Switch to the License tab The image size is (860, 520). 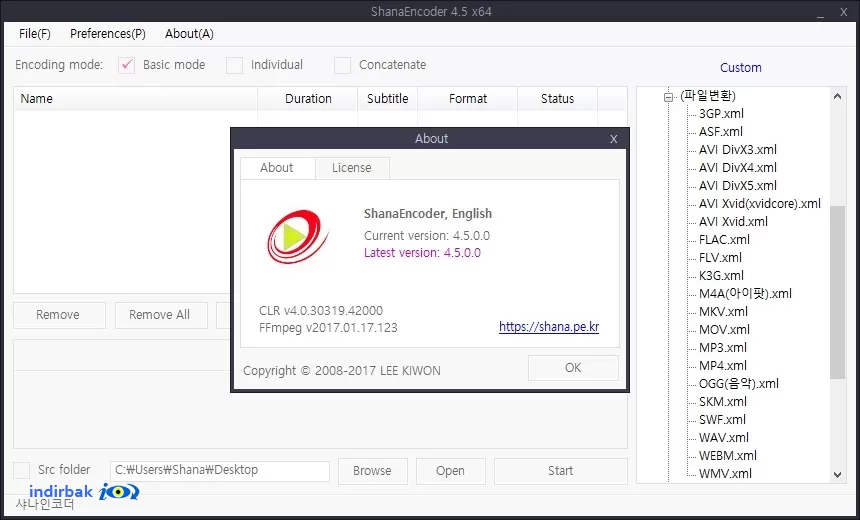coord(352,168)
